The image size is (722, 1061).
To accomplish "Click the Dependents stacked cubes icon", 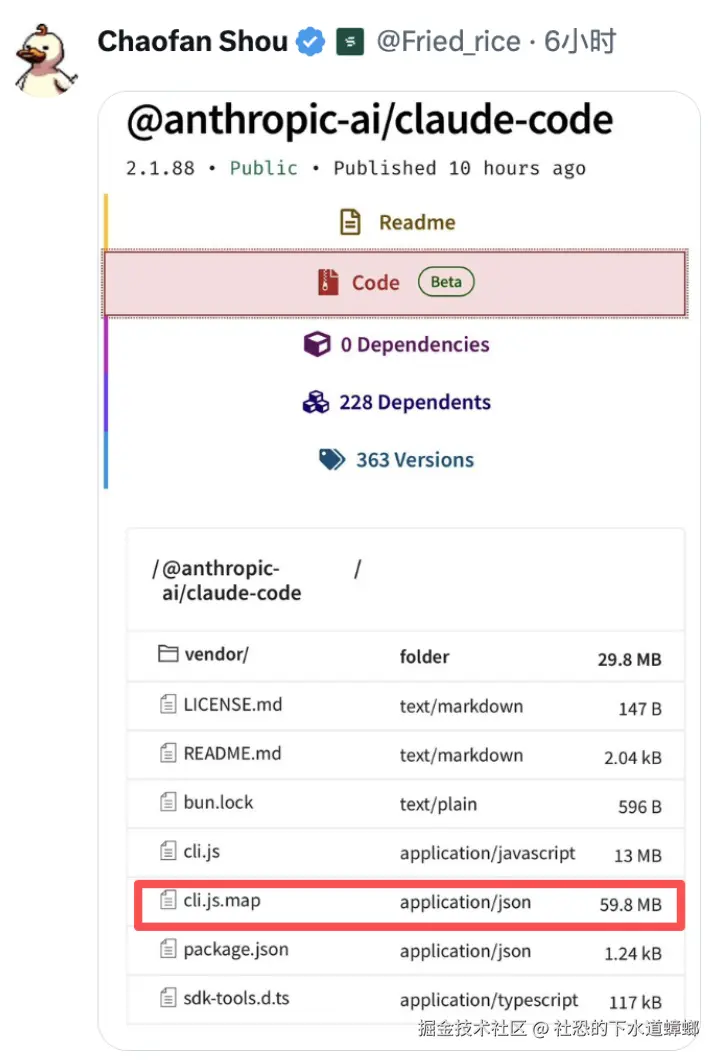I will pyautogui.click(x=316, y=403).
